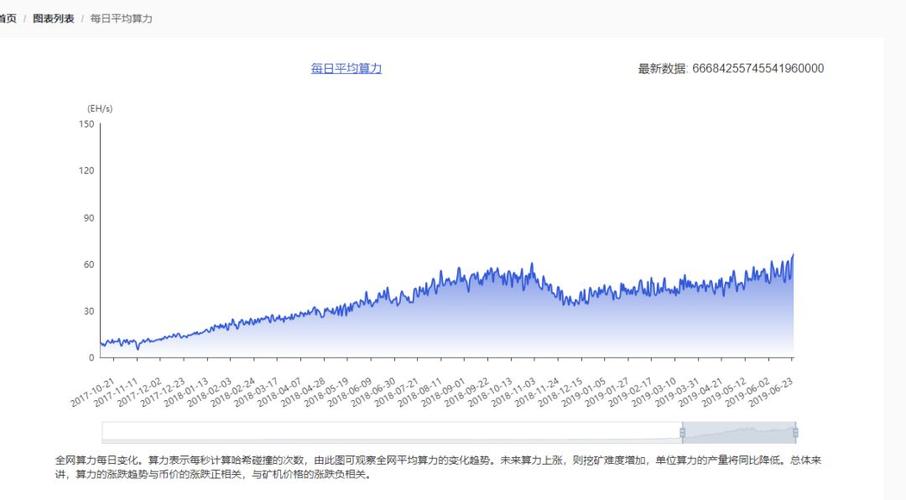Click the chart's November 2018 peak

pyautogui.click(x=532, y=264)
